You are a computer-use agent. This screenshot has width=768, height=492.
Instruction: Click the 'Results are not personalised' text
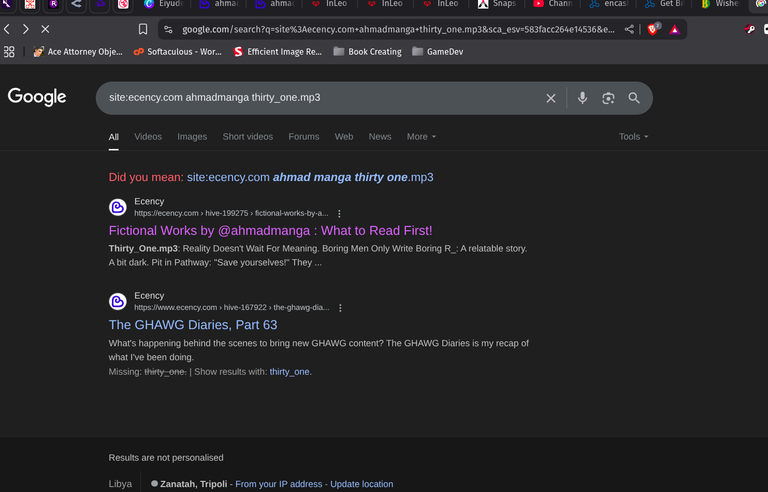click(x=166, y=458)
